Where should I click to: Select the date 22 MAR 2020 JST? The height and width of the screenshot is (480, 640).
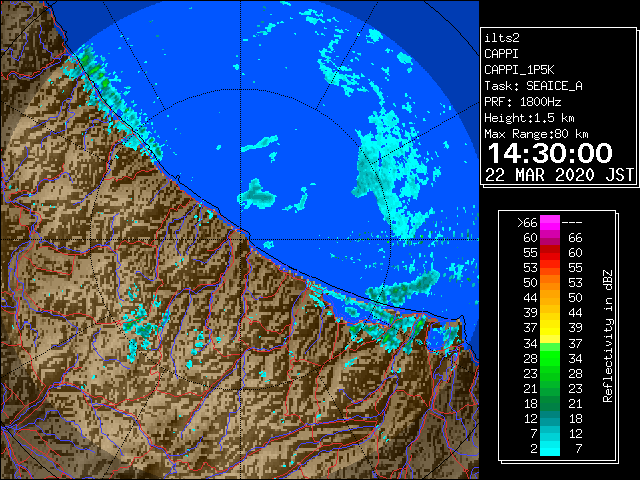point(559,175)
